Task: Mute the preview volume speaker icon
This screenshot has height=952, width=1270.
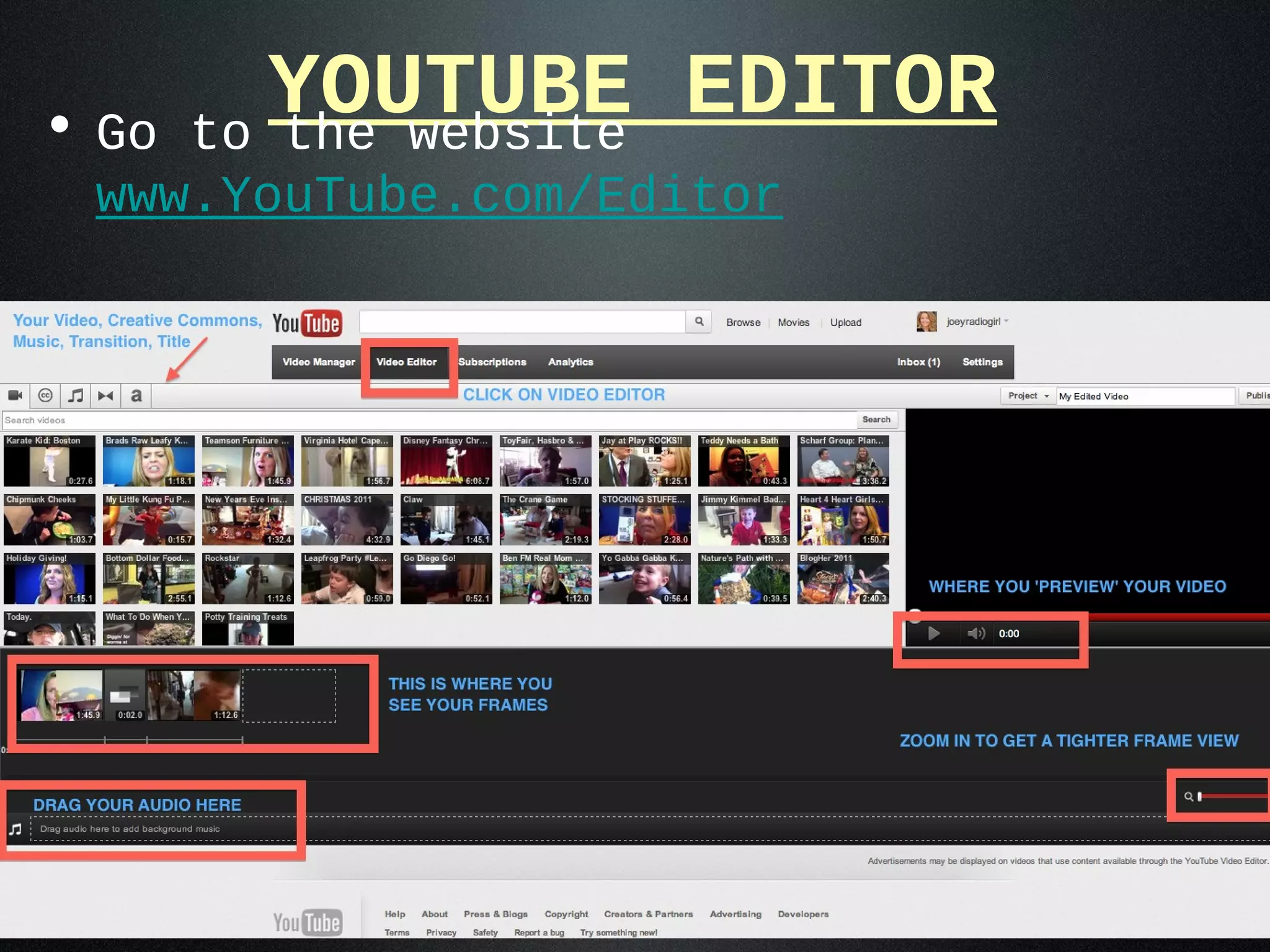Action: tap(976, 633)
